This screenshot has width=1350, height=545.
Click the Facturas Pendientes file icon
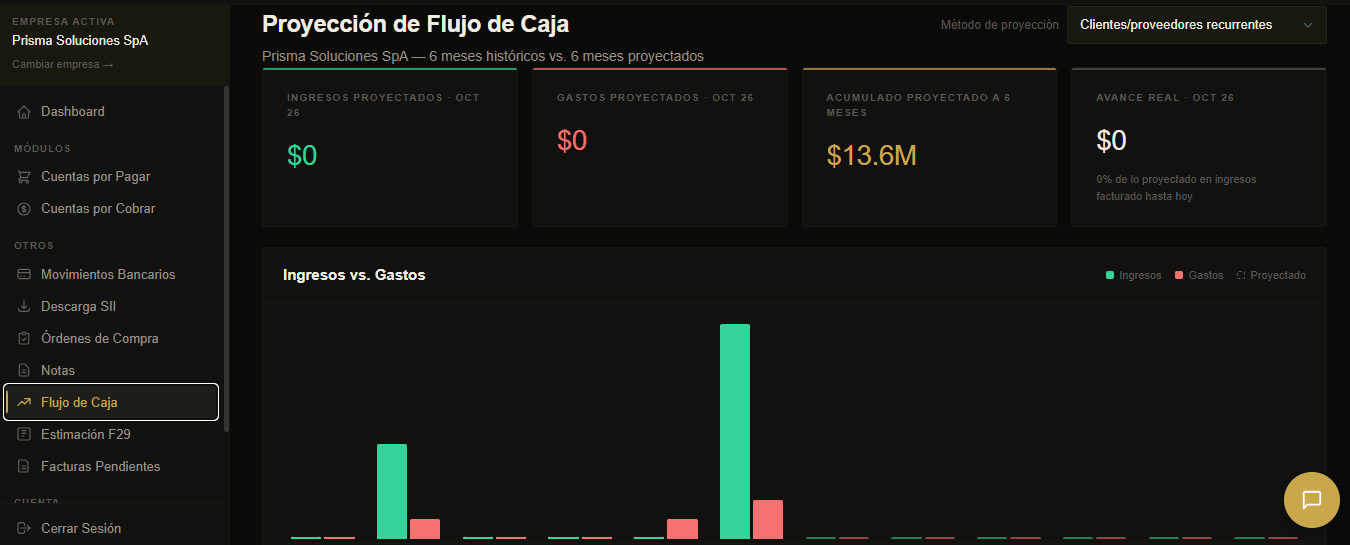(24, 467)
